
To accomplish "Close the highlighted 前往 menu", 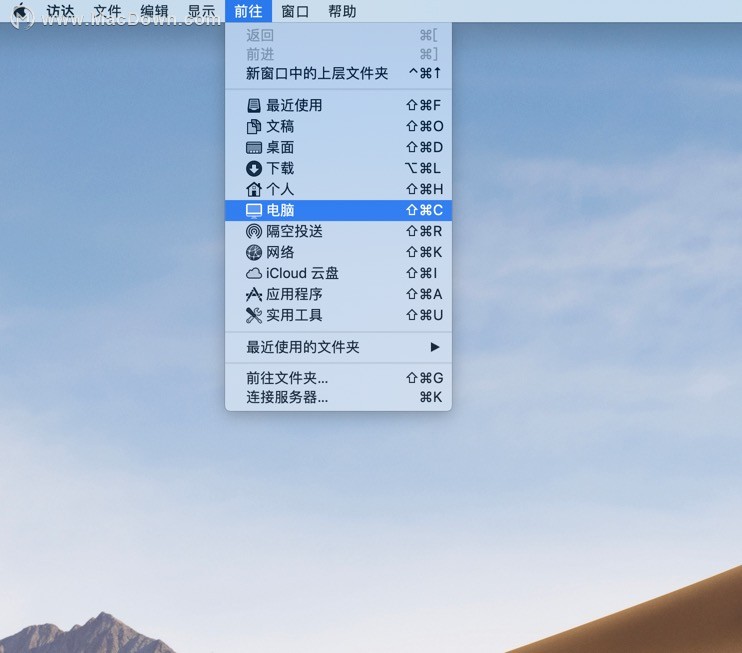I will (x=248, y=11).
